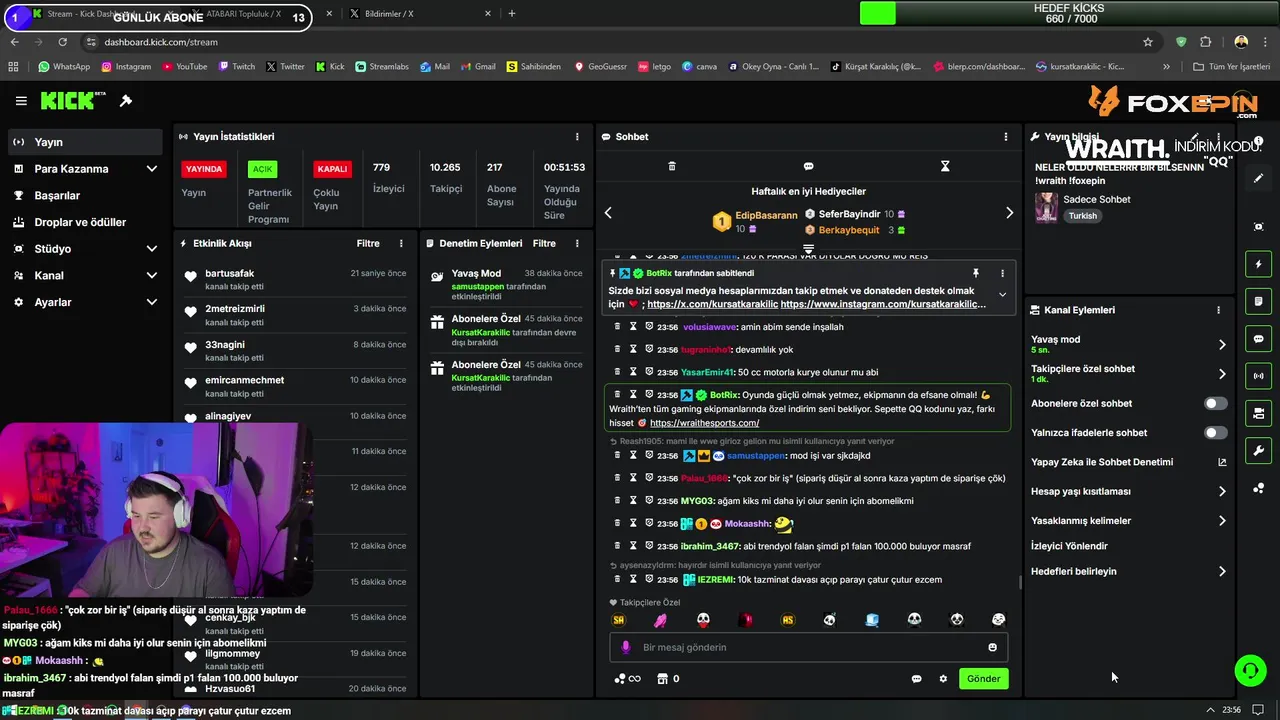Screen dimensions: 1280x720
Task: Click broadcast signal icon in right toolbar
Action: [1259, 376]
